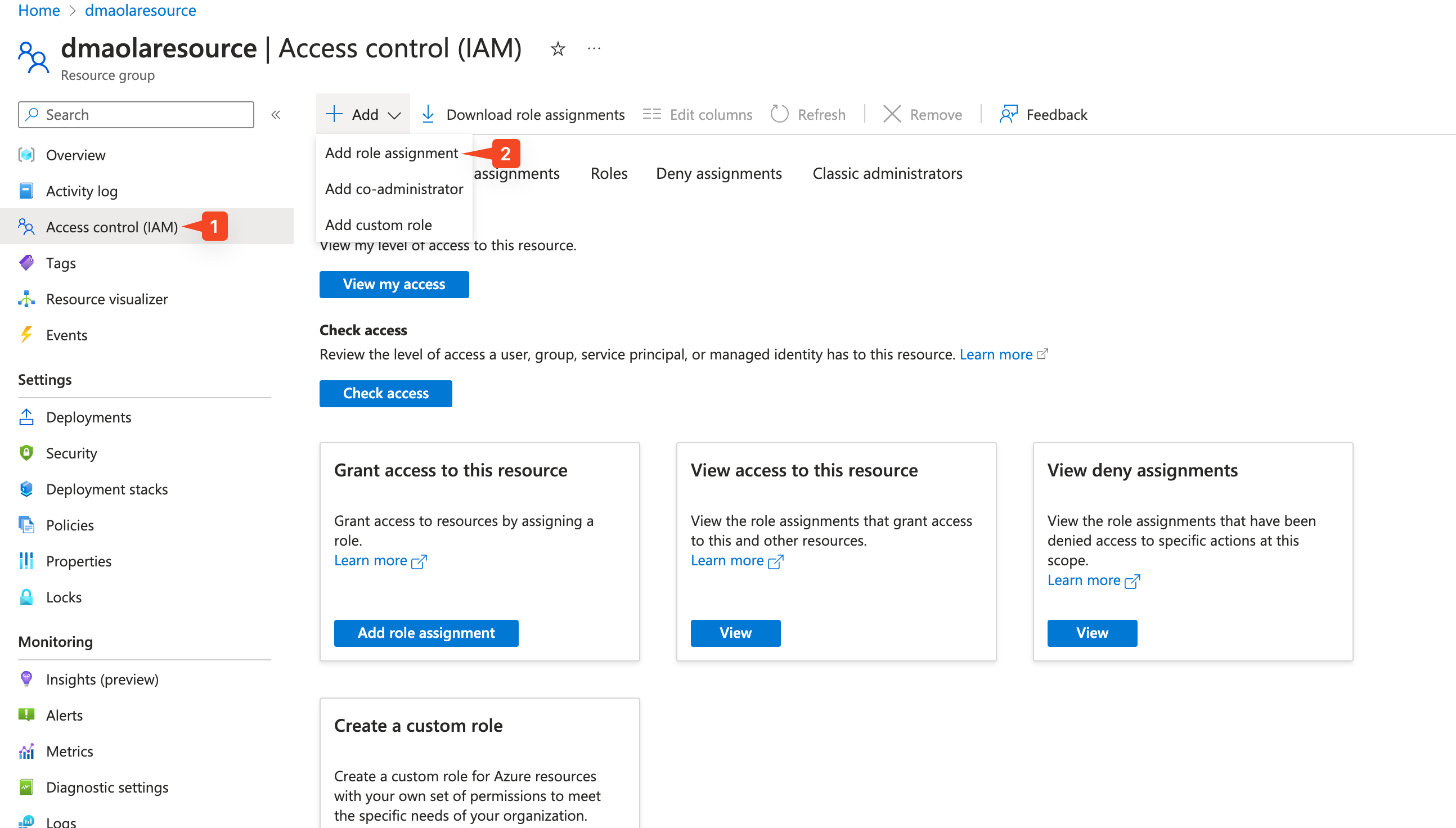Open Locks settings in the sidebar
The height and width of the screenshot is (828, 1456).
coord(64,597)
